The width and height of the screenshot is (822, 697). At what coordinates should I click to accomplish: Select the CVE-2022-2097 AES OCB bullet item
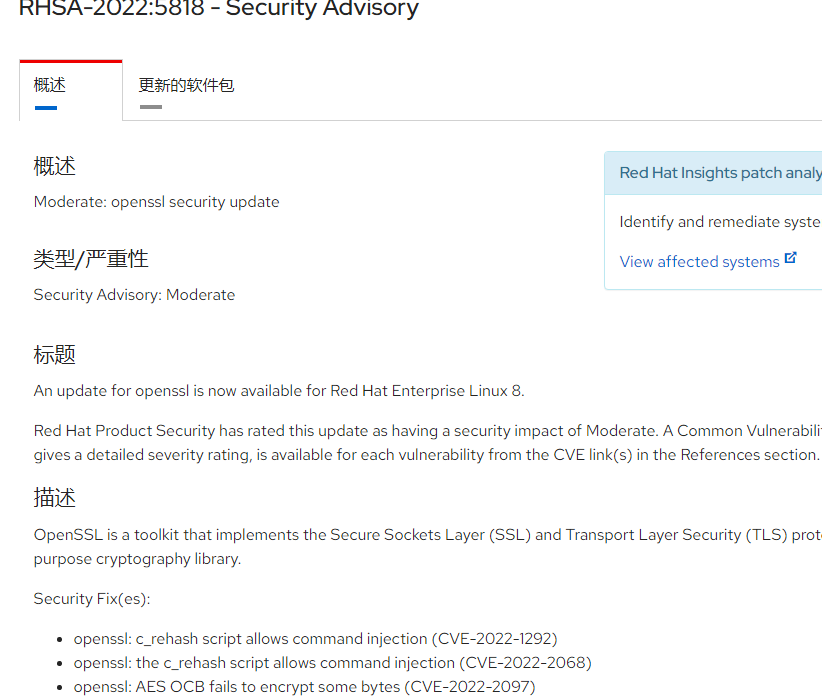coord(305,687)
